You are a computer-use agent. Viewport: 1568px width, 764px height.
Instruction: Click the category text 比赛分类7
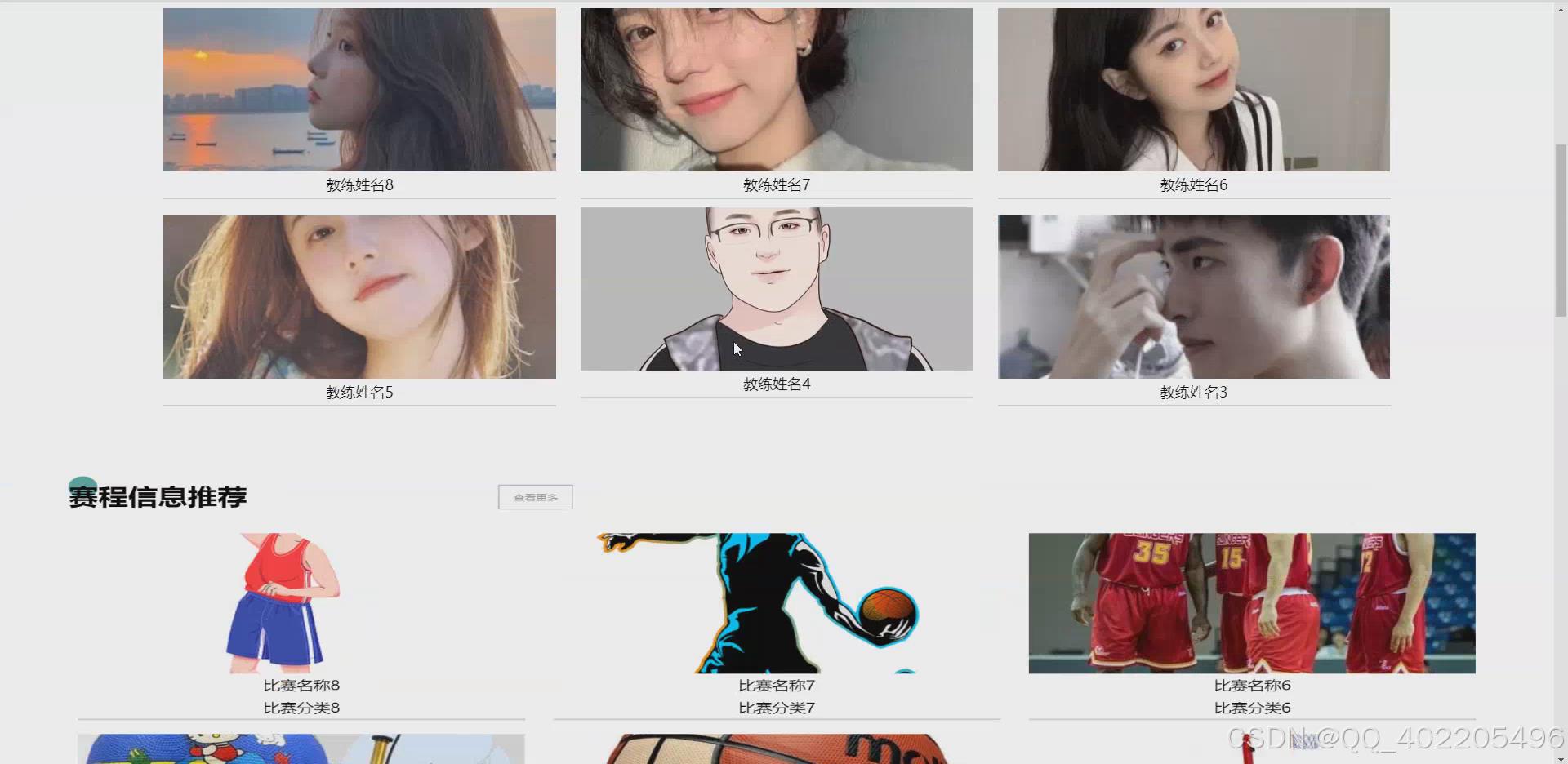point(777,708)
